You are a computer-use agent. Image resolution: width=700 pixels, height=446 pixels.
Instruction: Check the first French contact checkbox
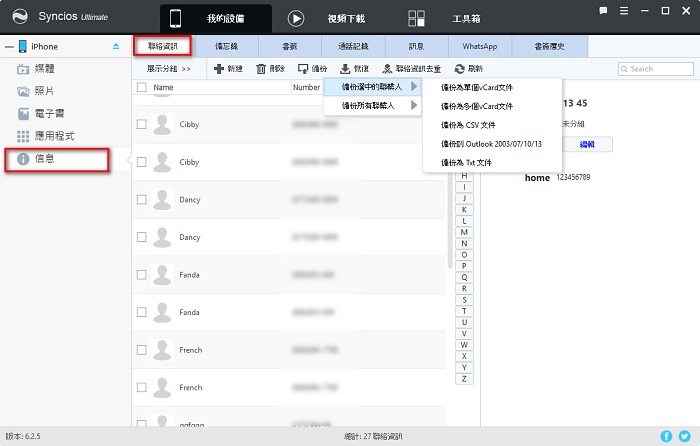pyautogui.click(x=142, y=350)
